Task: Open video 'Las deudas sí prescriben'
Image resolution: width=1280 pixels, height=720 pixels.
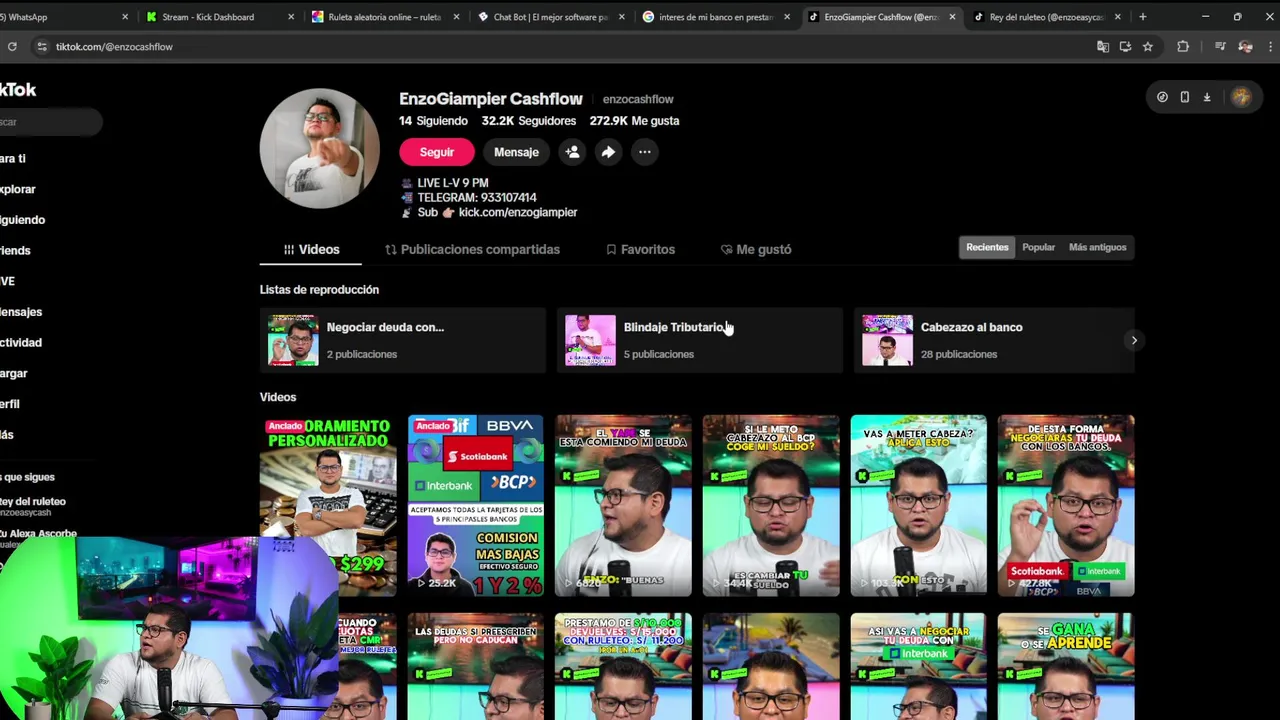Action: tap(475, 666)
